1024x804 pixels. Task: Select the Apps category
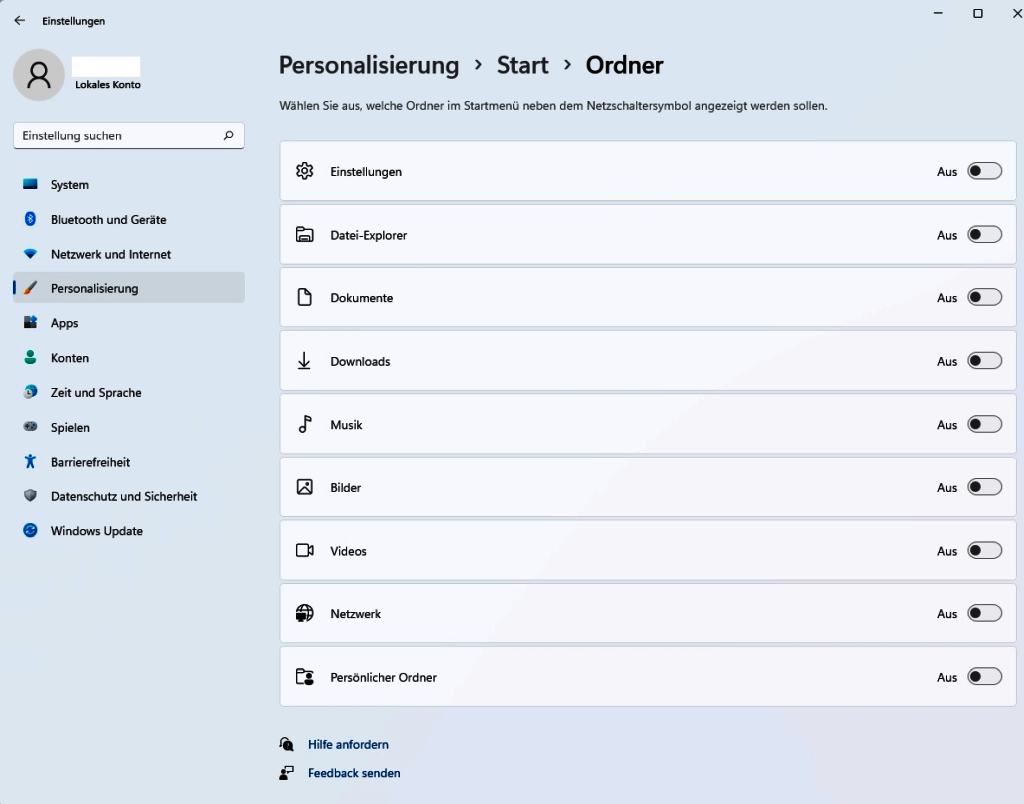pos(129,323)
